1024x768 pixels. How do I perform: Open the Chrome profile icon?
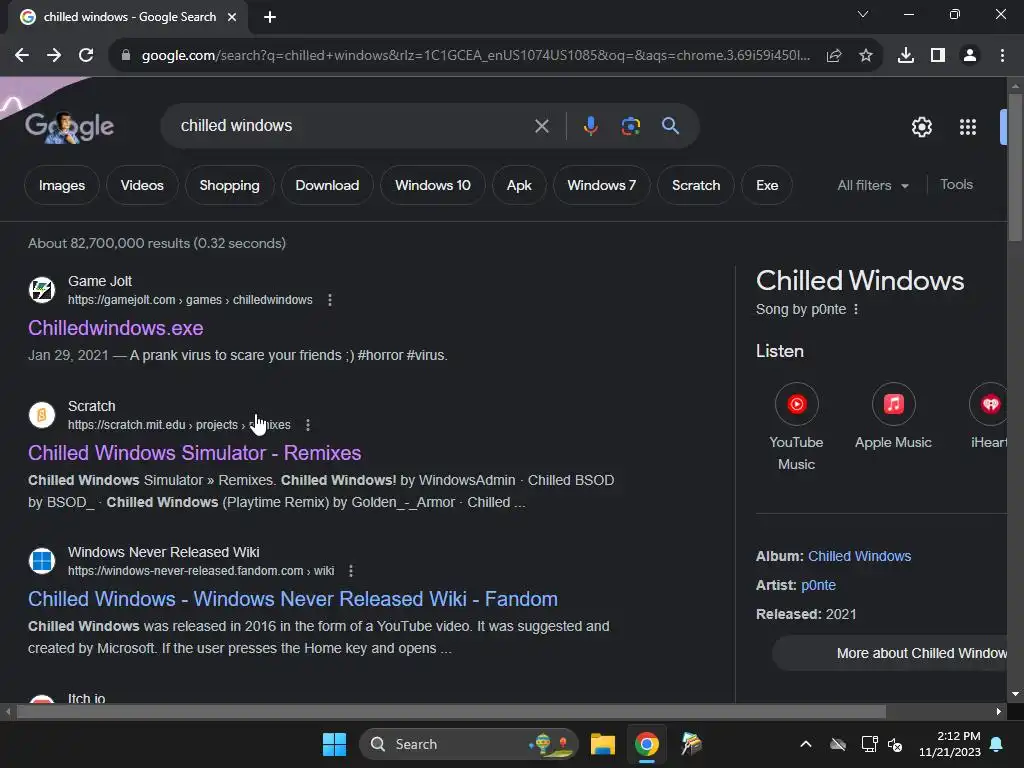click(x=970, y=56)
